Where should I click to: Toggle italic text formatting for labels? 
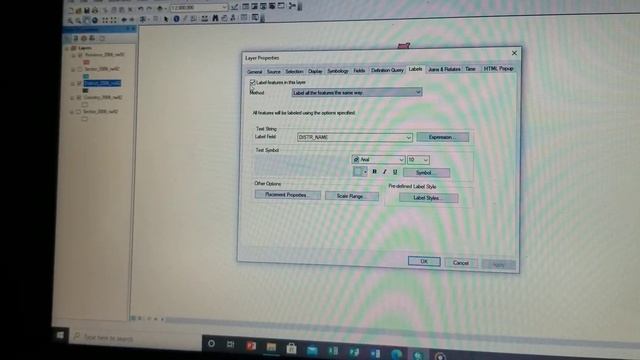384,172
